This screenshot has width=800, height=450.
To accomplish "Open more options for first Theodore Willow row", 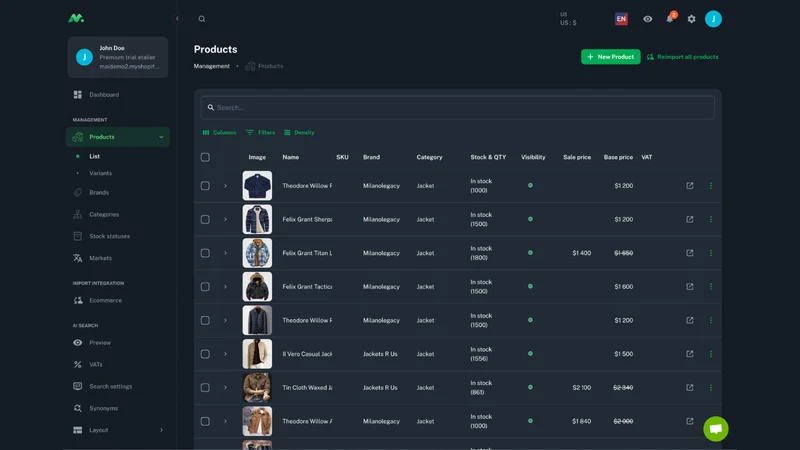I will [711, 186].
